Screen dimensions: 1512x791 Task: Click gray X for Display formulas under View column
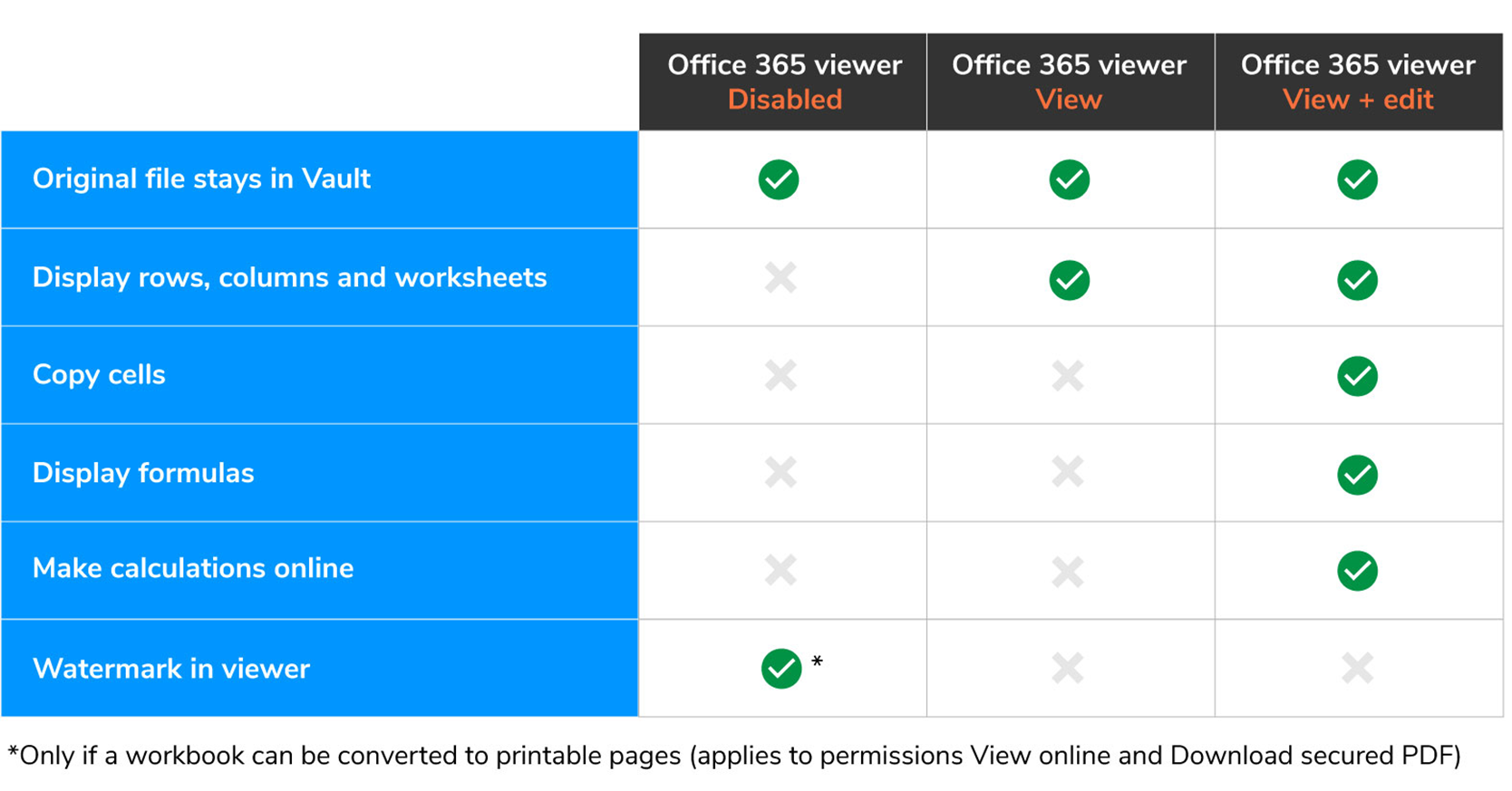[1068, 472]
